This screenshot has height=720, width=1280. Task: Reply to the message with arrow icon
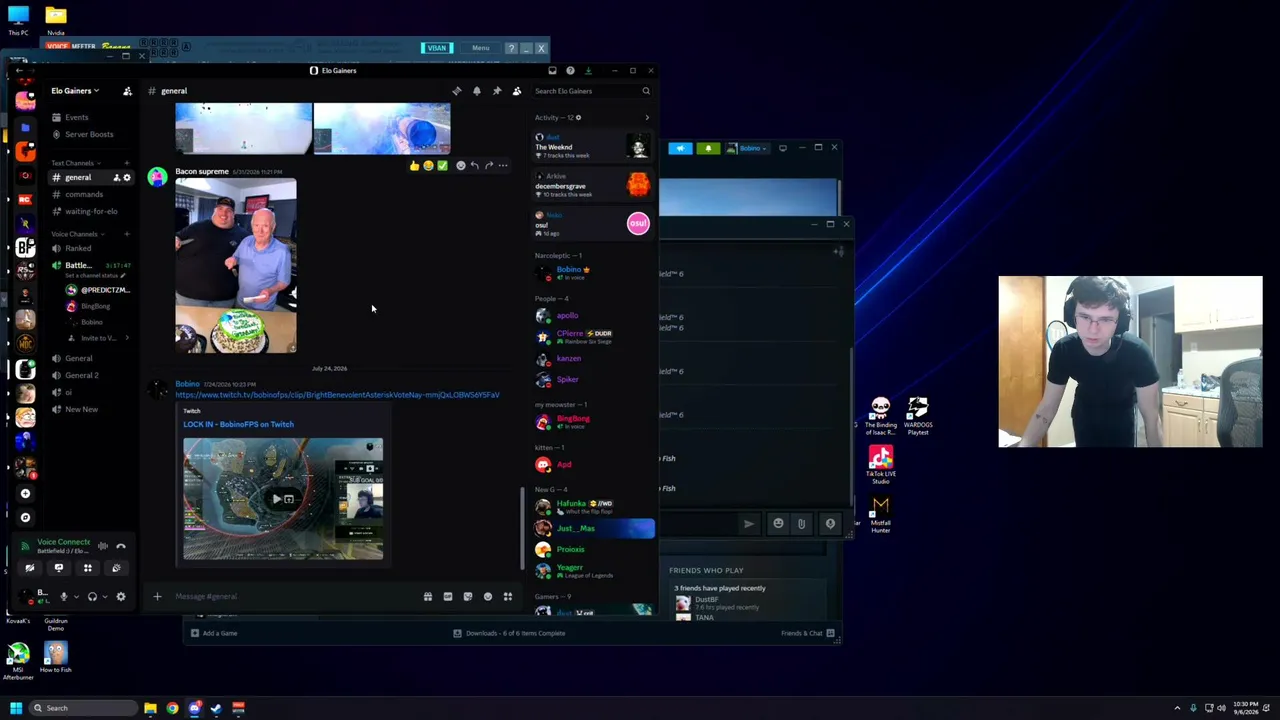[x=474, y=166]
